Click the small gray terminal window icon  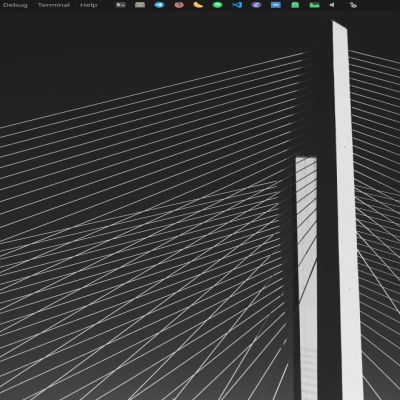tap(121, 5)
